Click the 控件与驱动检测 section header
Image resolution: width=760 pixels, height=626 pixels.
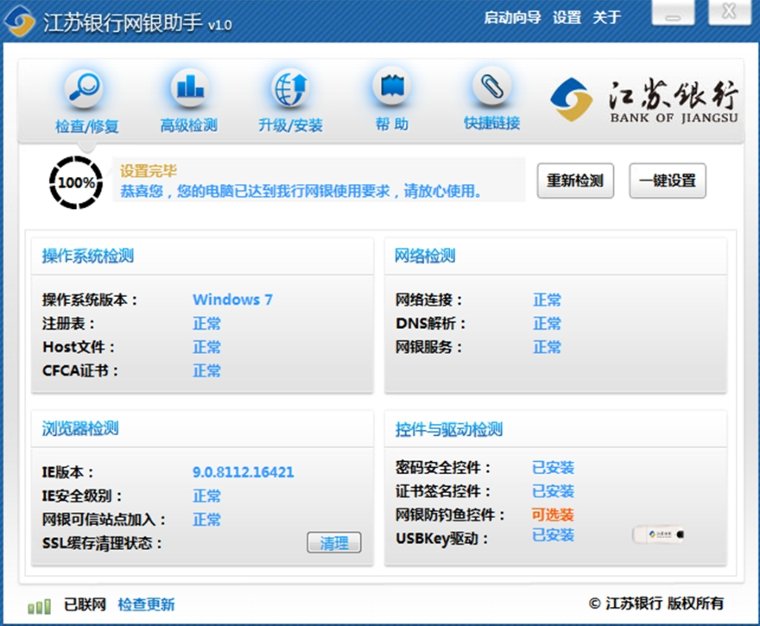pos(449,429)
